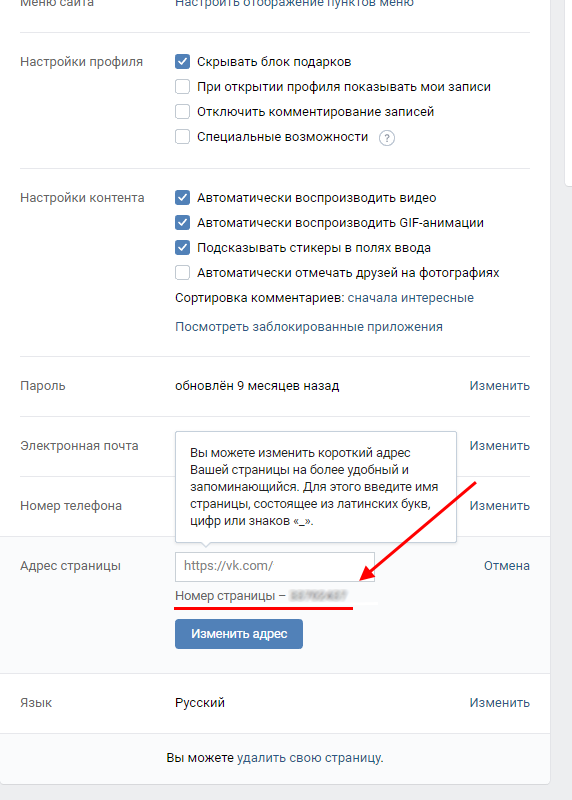Click the Изменить адрес button
572x800 pixels.
click(x=239, y=634)
